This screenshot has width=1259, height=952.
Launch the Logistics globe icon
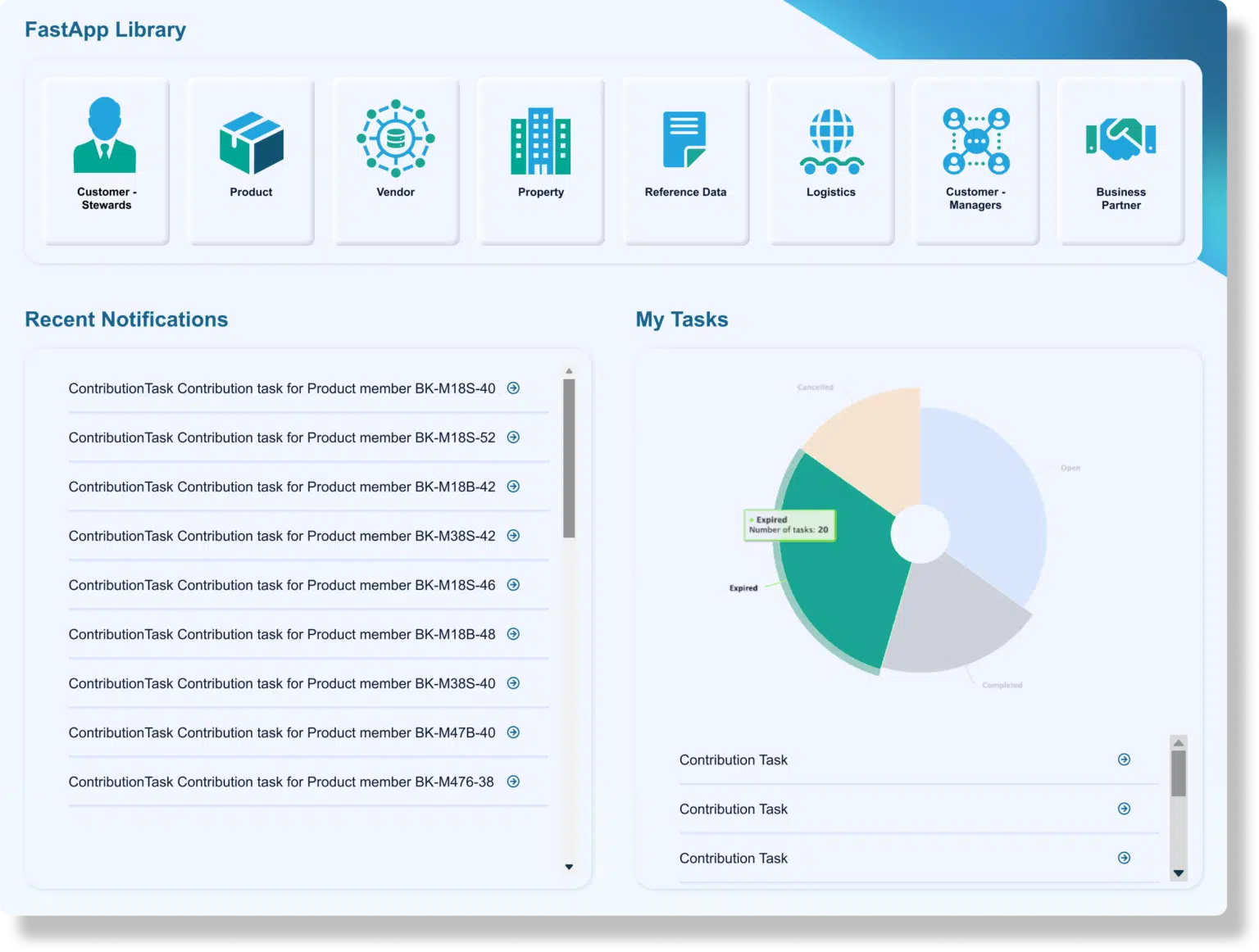[x=831, y=142]
